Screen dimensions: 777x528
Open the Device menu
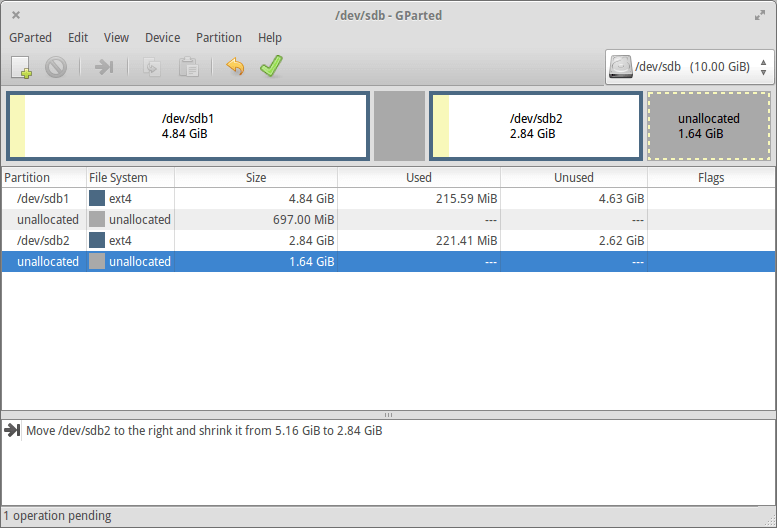(162, 37)
